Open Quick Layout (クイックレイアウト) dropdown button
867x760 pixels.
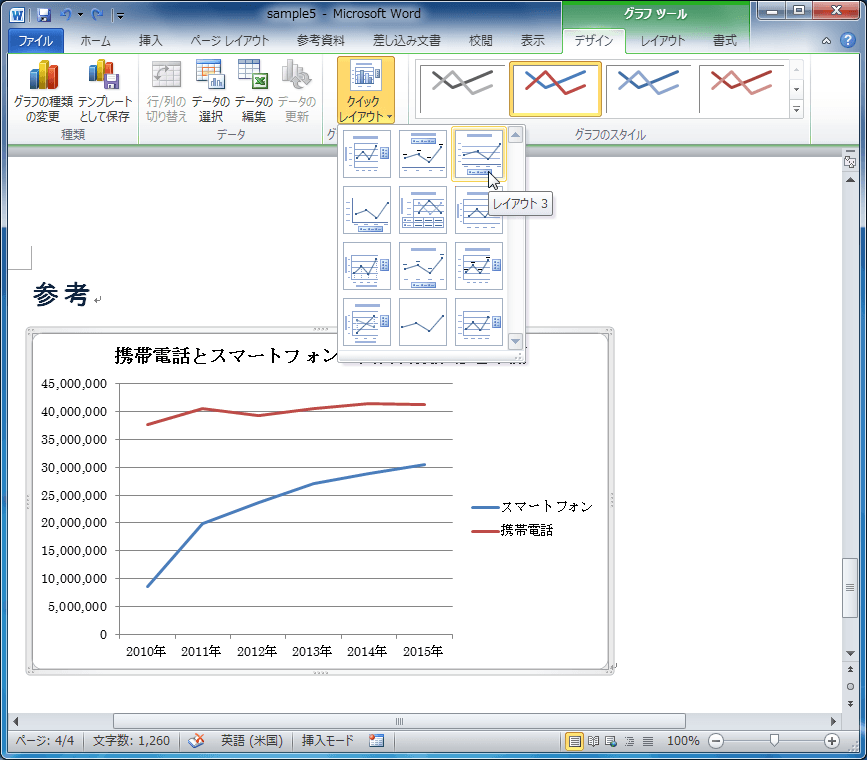coord(365,90)
